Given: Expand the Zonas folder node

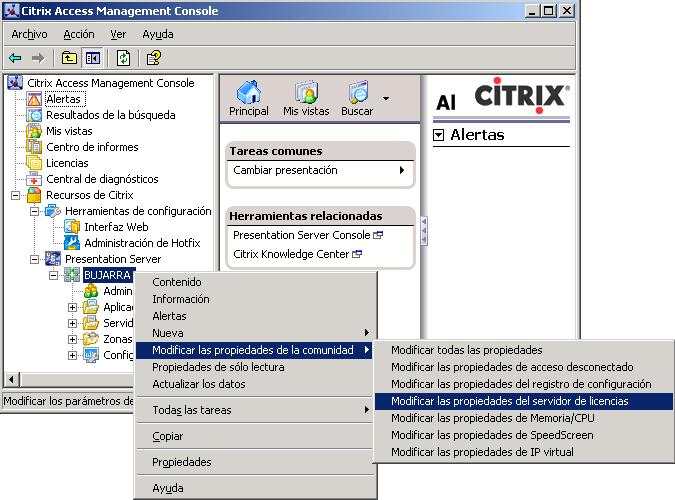Looking at the screenshot, I should click(x=72, y=339).
